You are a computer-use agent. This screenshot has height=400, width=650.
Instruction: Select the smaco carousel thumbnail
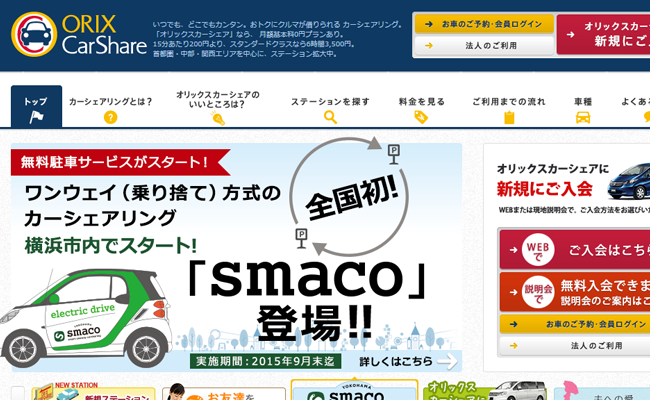coord(354,390)
